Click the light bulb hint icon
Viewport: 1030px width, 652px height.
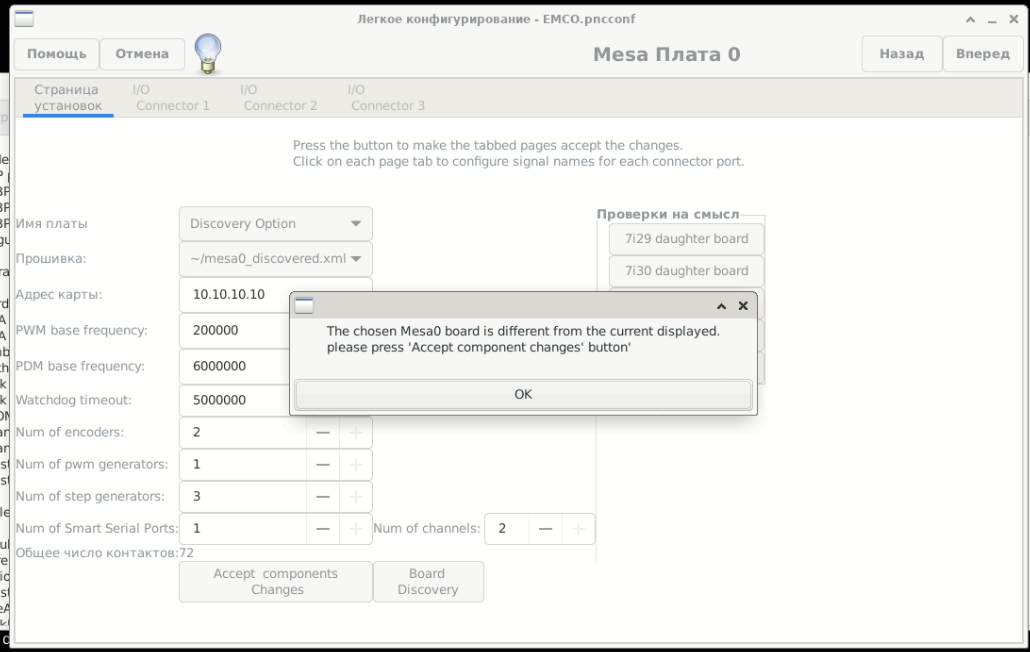tap(208, 54)
